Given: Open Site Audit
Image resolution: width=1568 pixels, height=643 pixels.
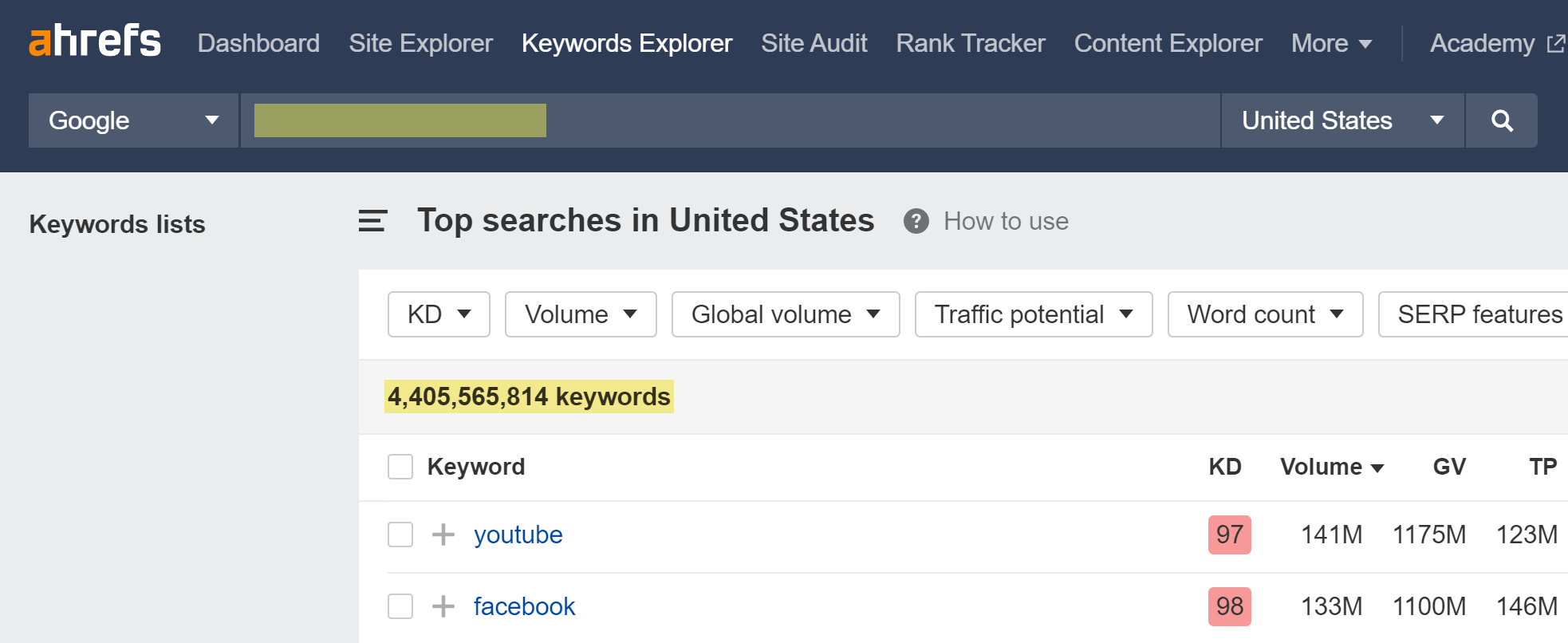Looking at the screenshot, I should 814,43.
